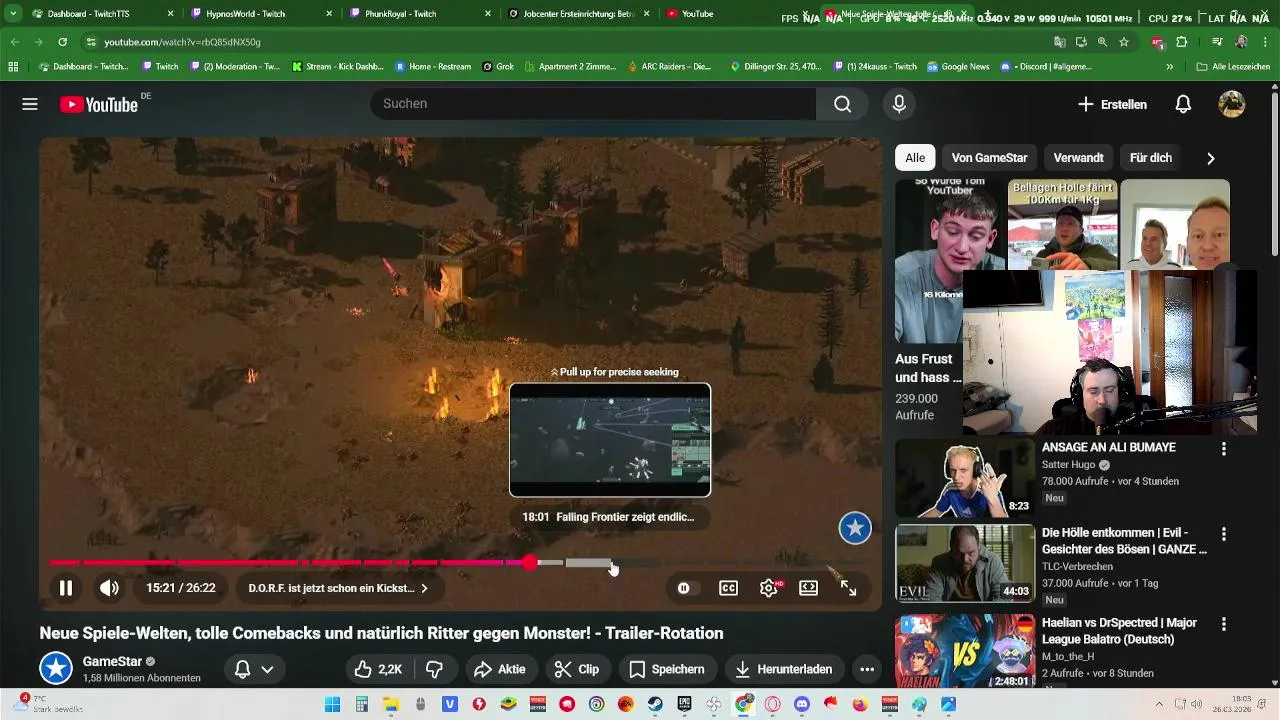The width and height of the screenshot is (1280, 720).
Task: Select the 'Von GameStar' filter chip
Action: pyautogui.click(x=990, y=158)
